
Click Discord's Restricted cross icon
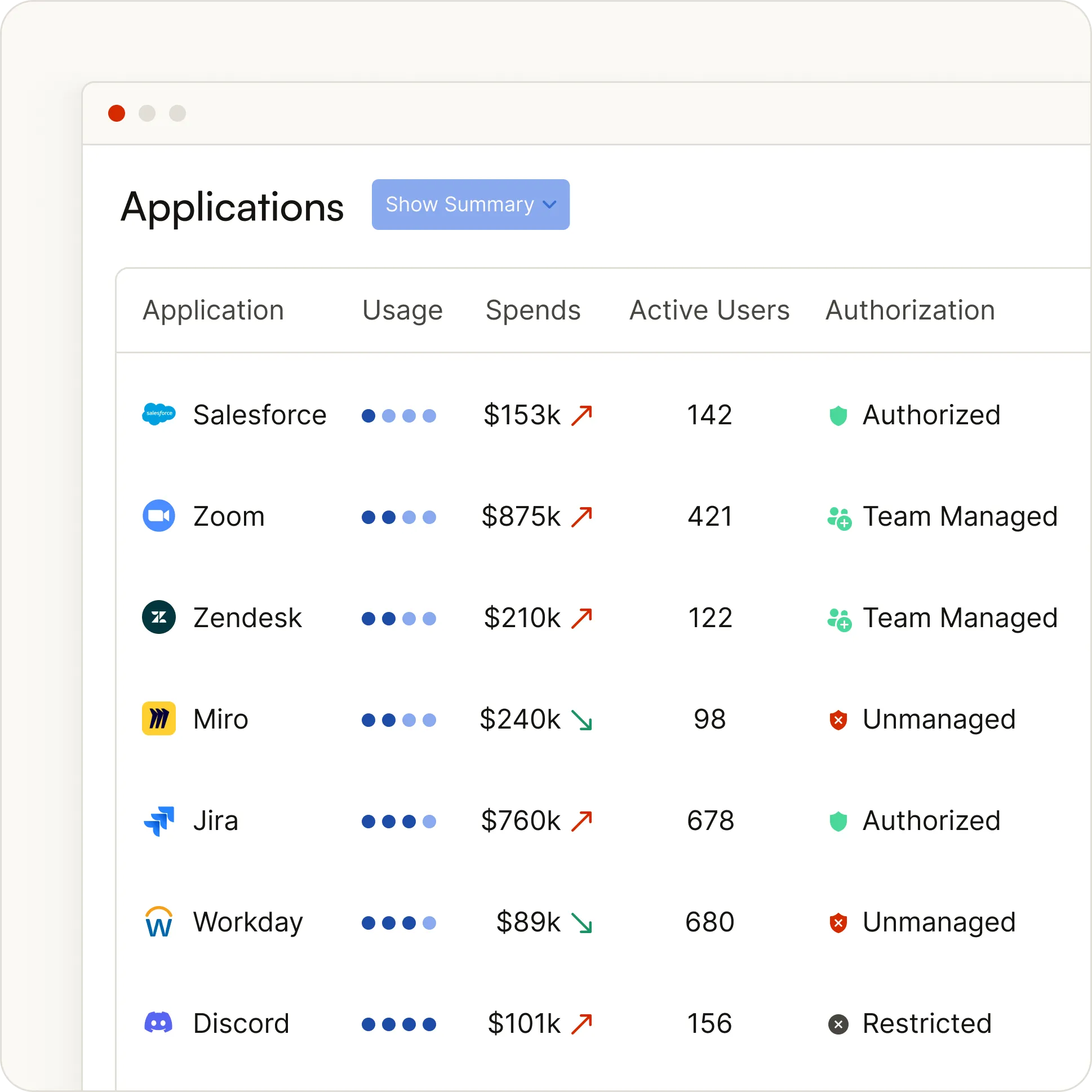tap(838, 1024)
